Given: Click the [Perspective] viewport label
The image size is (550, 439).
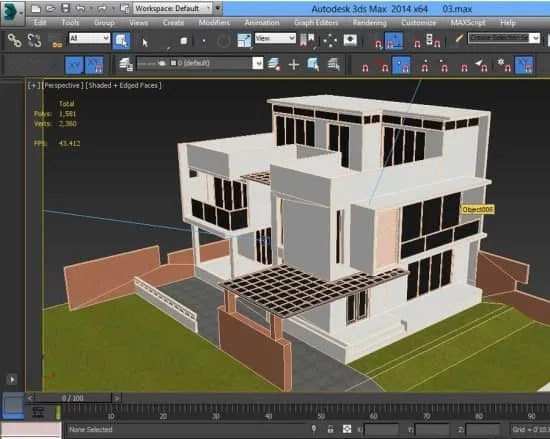Looking at the screenshot, I should [x=62, y=85].
